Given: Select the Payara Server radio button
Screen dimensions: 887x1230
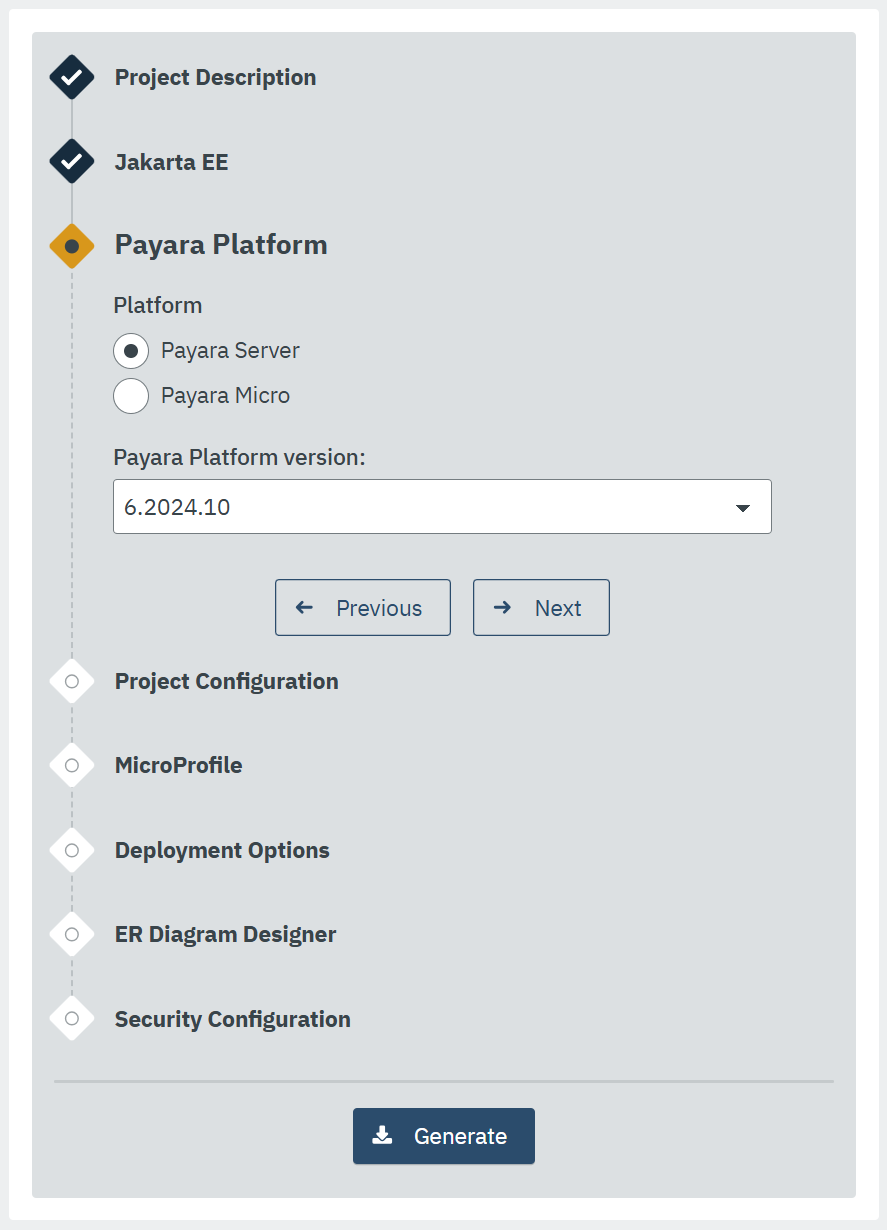Looking at the screenshot, I should pos(131,350).
